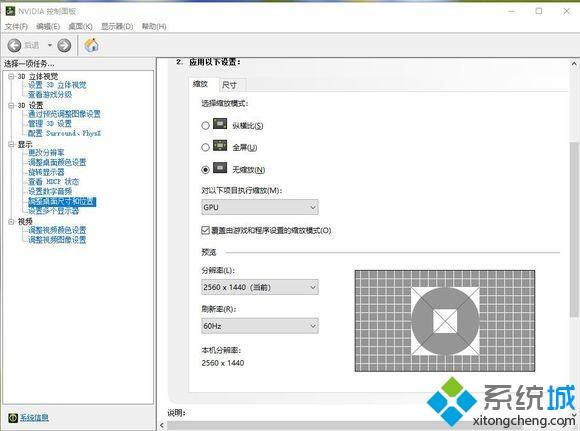Image resolution: width=580 pixels, height=431 pixels.
Task: Collapse the 3D 立体视觉 tree node
Action: [x=11, y=77]
